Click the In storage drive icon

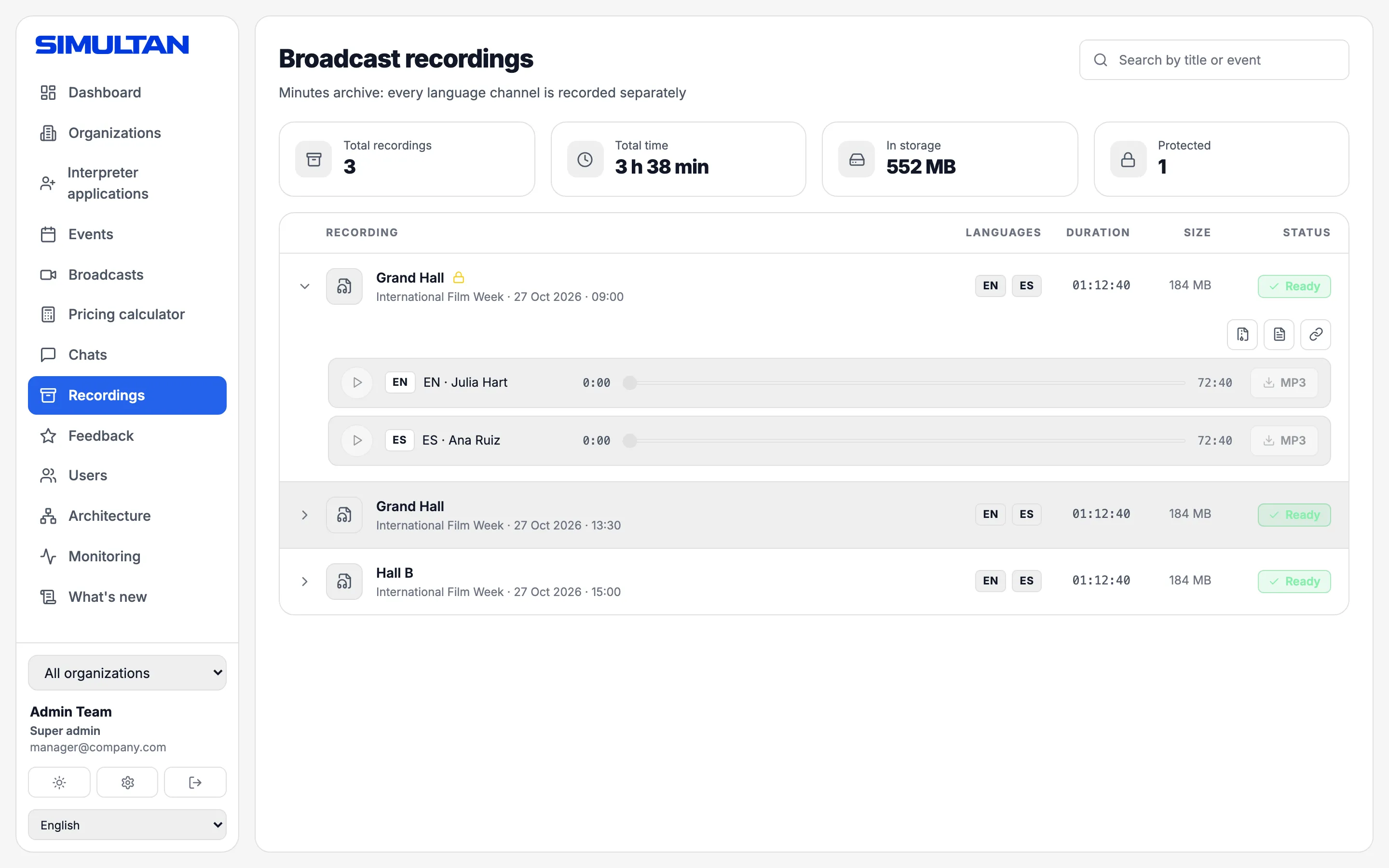(857, 159)
